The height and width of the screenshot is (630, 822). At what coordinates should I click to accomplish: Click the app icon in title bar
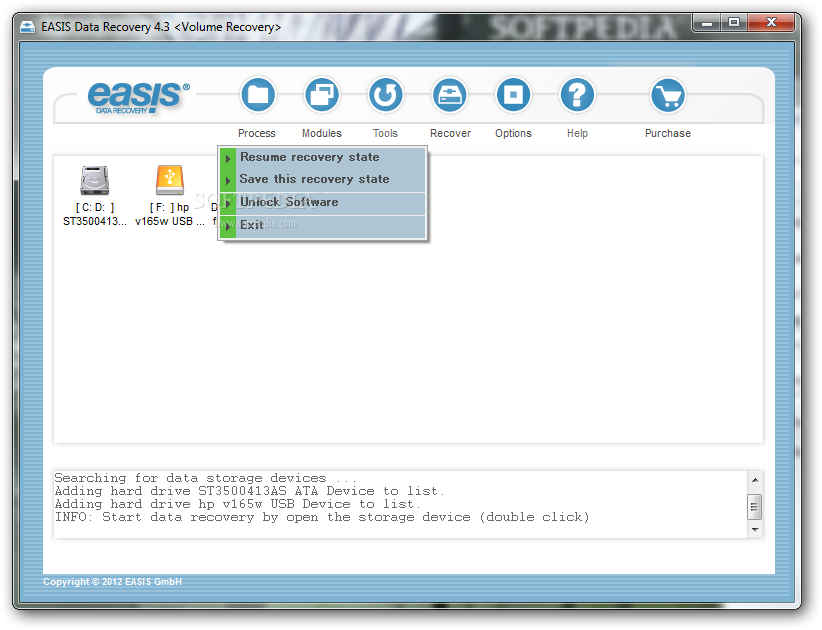click(x=27, y=27)
